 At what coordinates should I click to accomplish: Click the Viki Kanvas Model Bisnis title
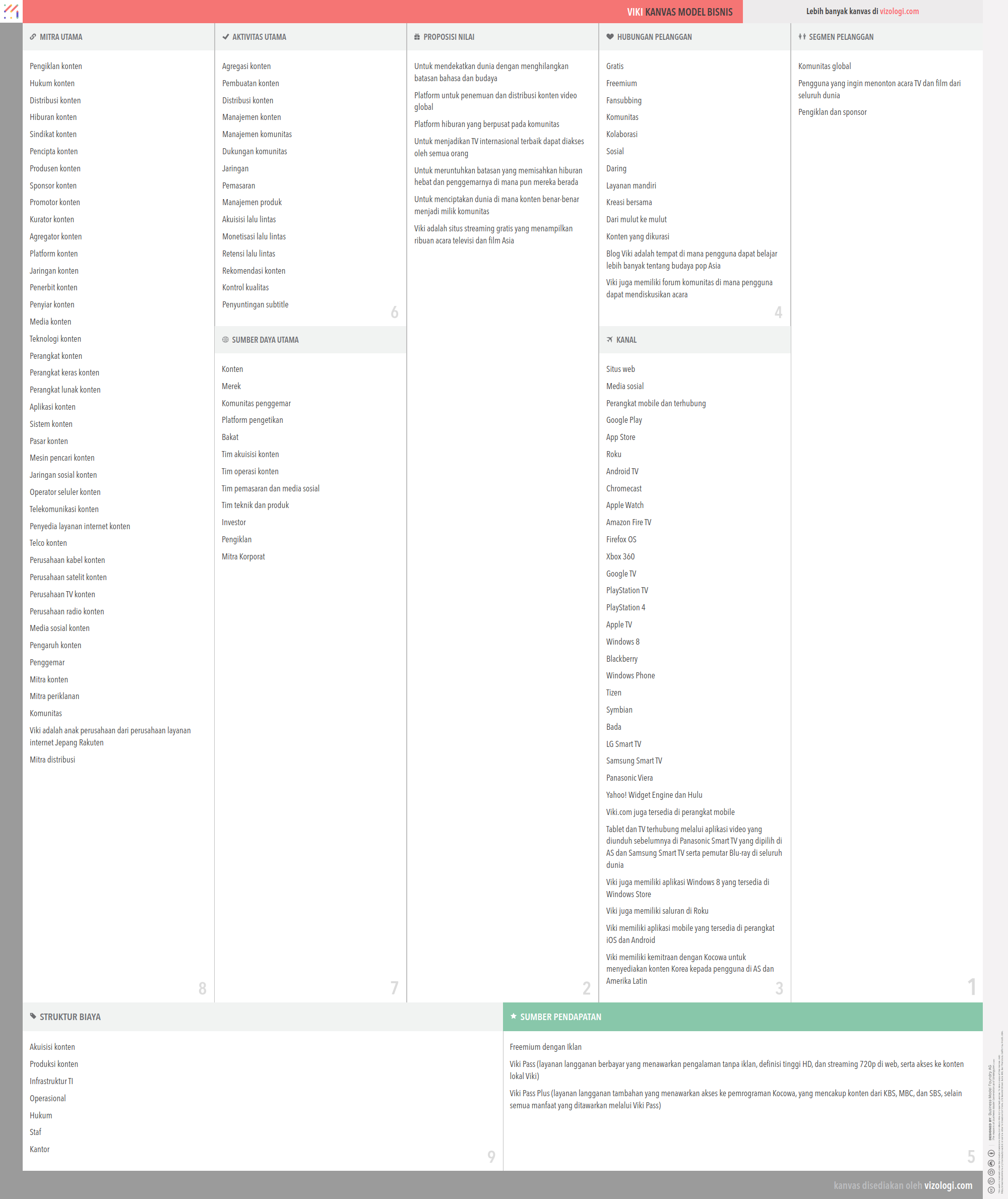point(679,12)
